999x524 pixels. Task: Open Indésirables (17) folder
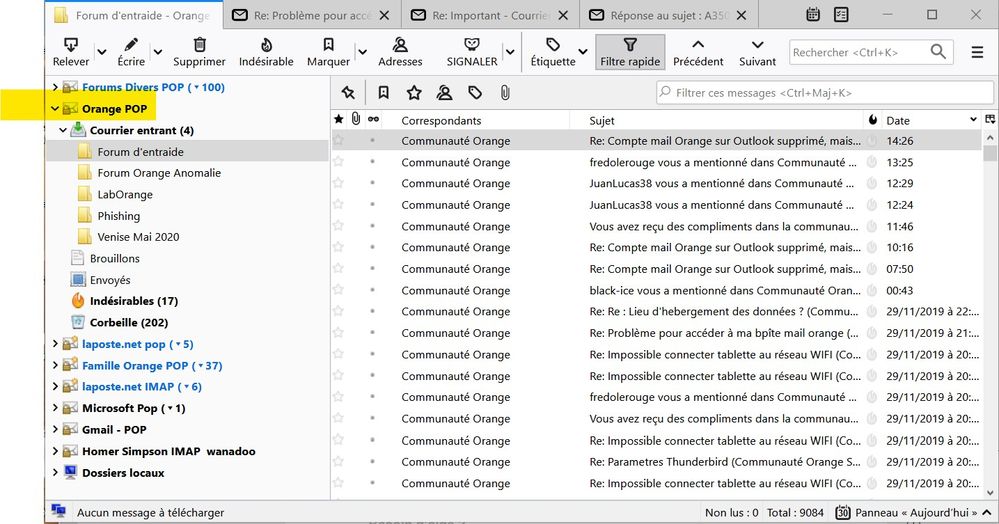[x=134, y=301]
